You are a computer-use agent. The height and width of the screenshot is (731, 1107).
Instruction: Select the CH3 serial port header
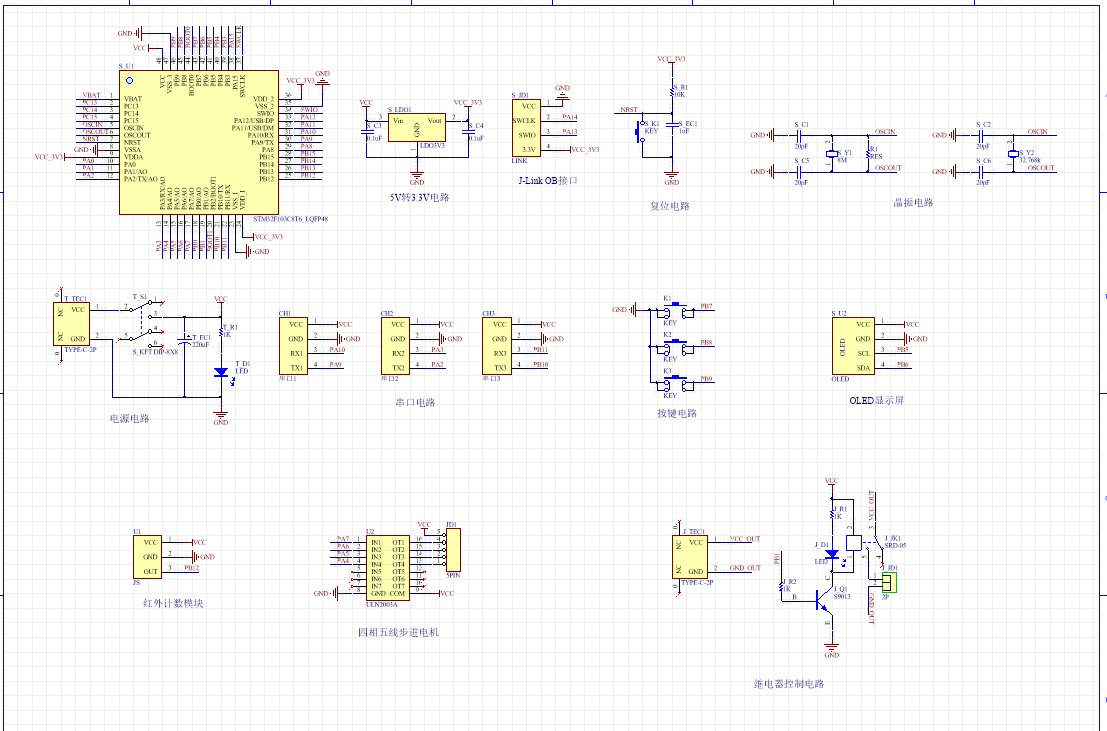(497, 346)
